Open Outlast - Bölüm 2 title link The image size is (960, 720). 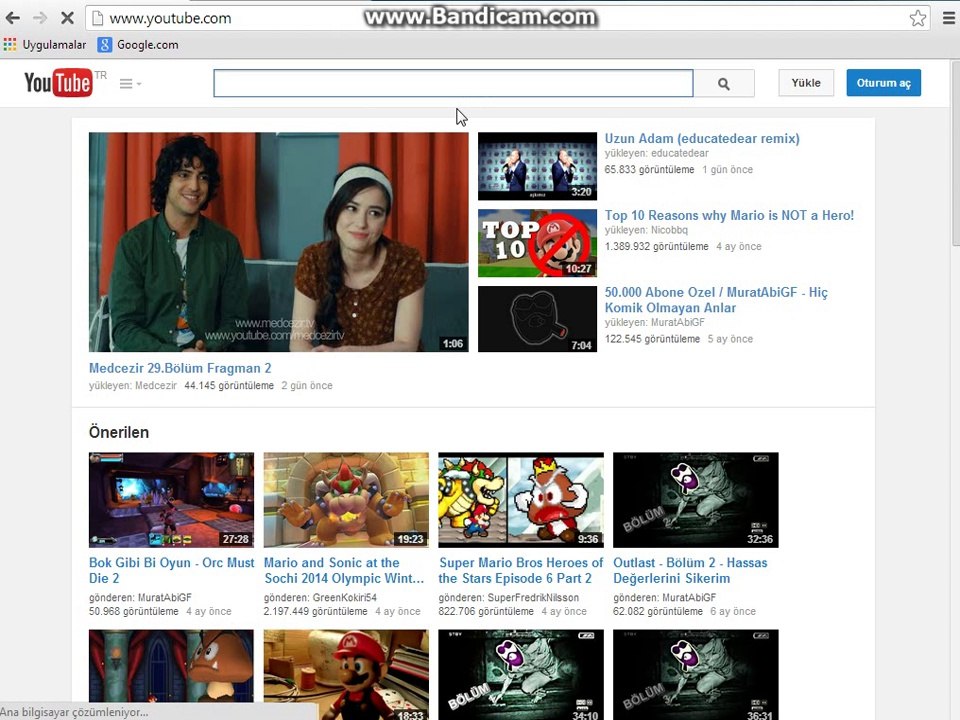tap(690, 571)
